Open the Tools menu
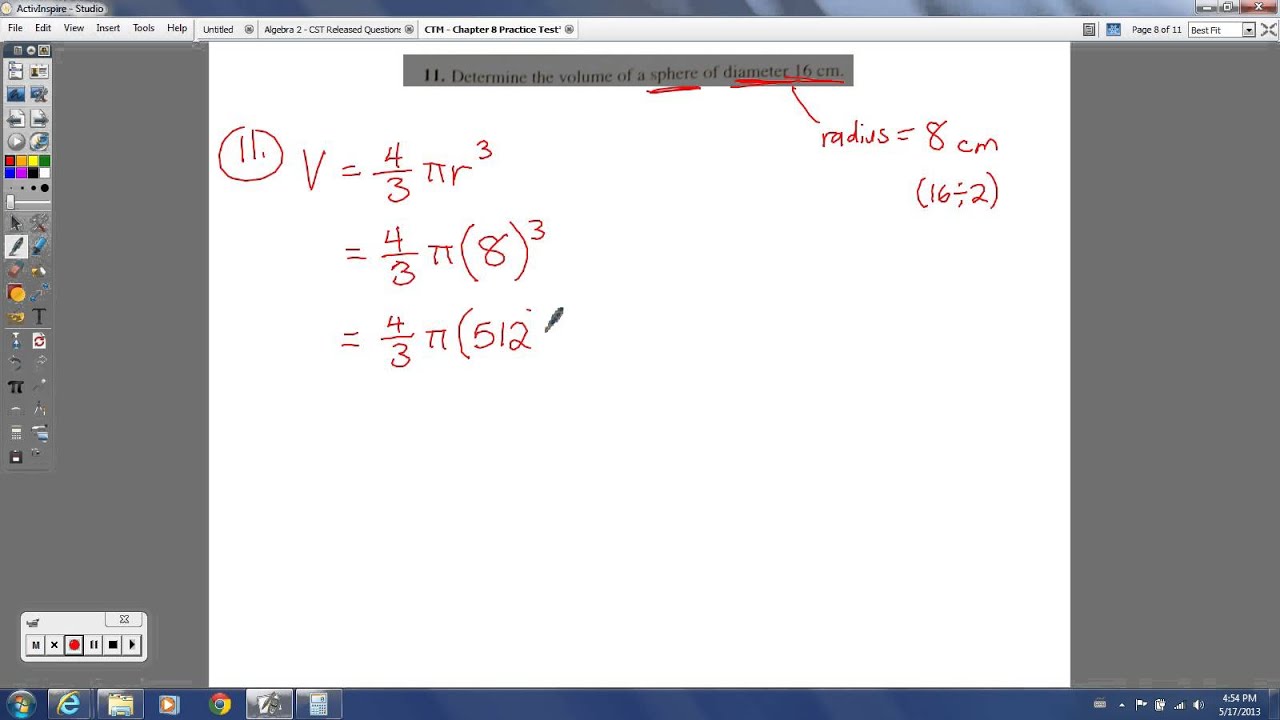Image resolution: width=1280 pixels, height=720 pixels. pyautogui.click(x=144, y=29)
